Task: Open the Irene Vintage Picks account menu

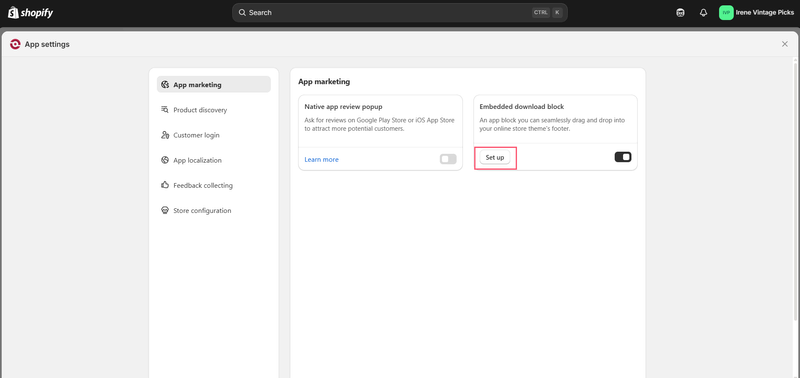Action: click(x=758, y=13)
